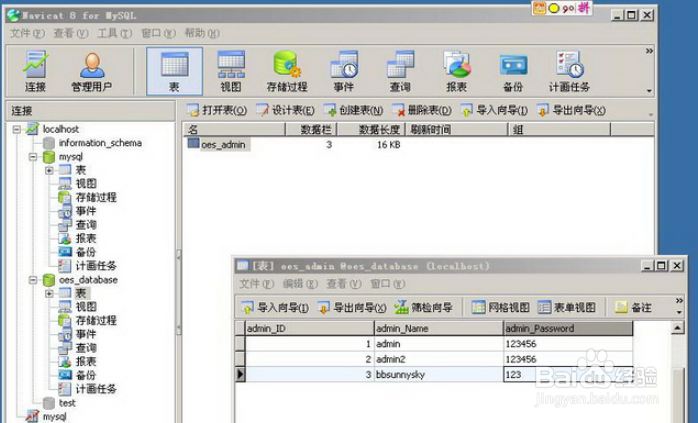Open 文件 menu in main window
Image resolution: width=698 pixels, height=423 pixels.
point(27,33)
